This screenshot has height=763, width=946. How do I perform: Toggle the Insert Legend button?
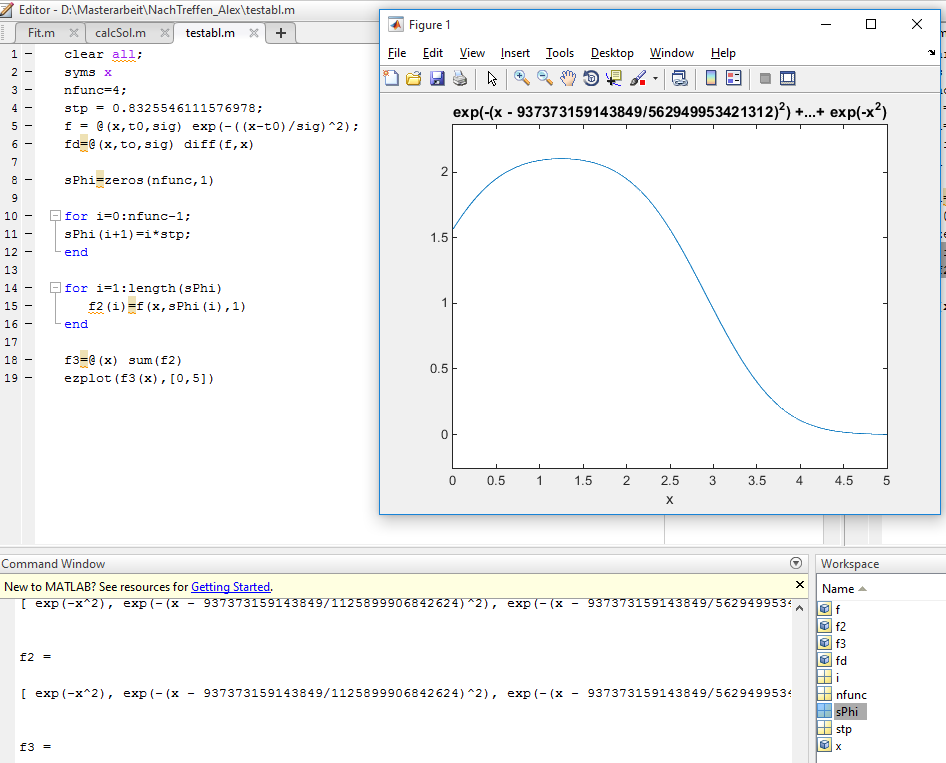click(x=734, y=78)
